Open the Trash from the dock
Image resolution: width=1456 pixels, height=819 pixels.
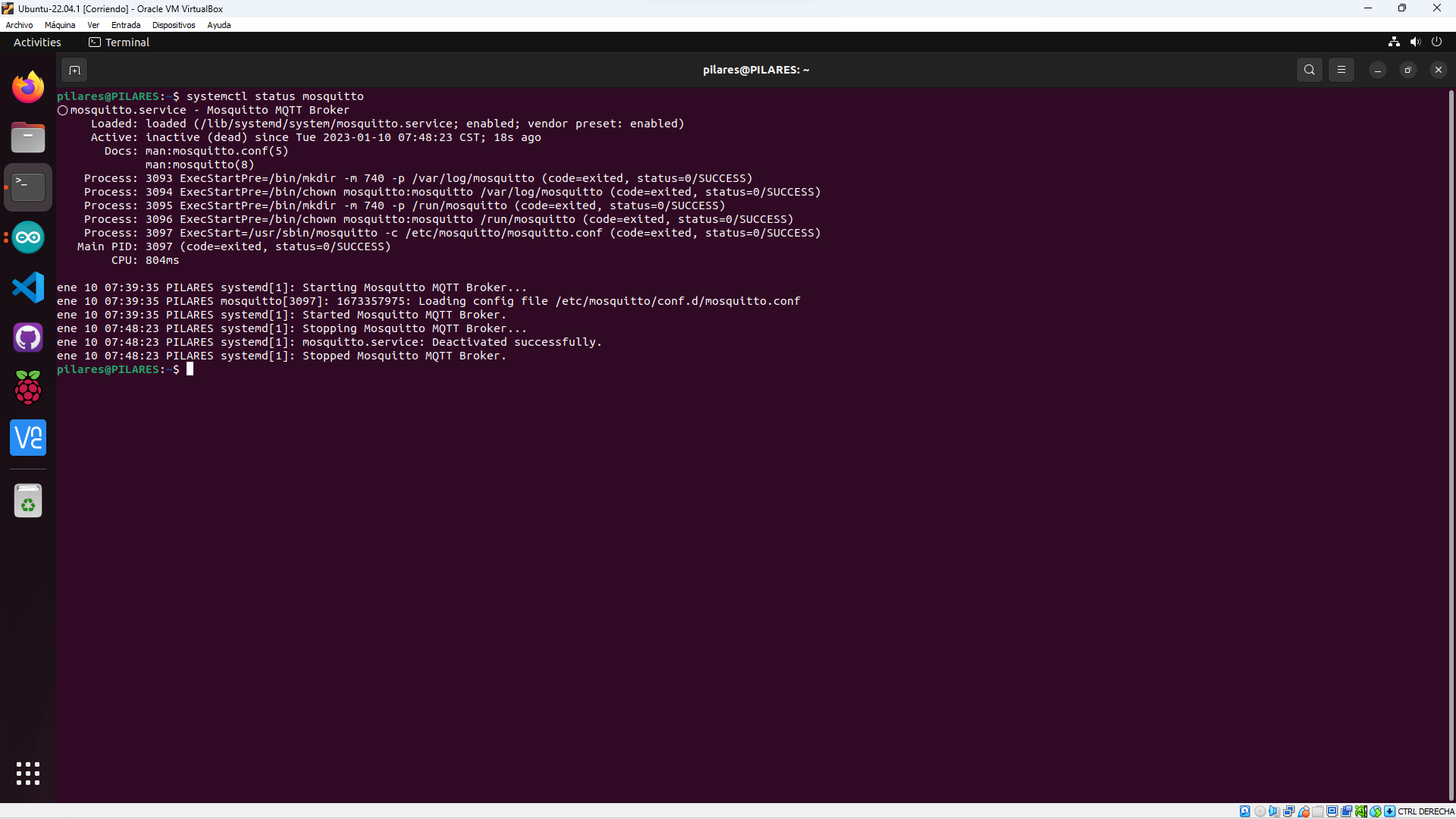click(28, 500)
